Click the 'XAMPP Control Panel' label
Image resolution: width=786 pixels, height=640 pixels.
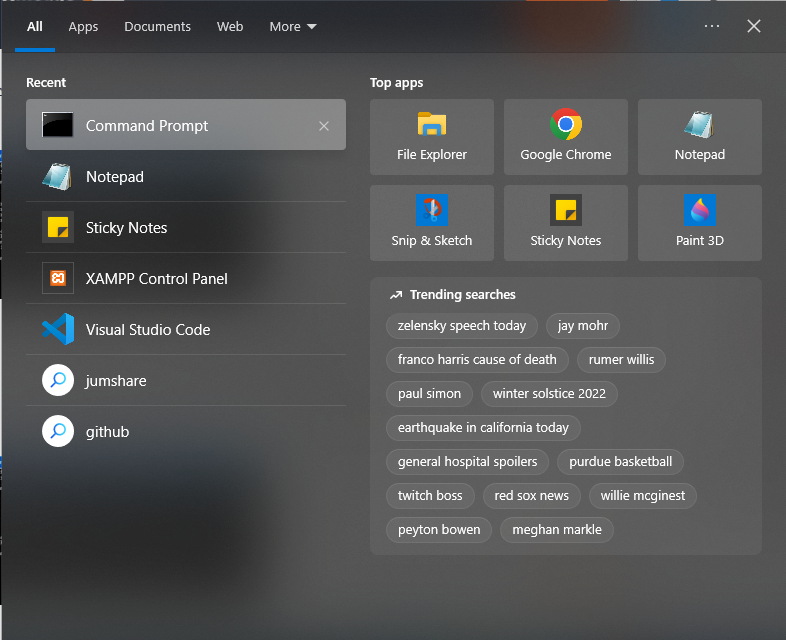(x=156, y=279)
